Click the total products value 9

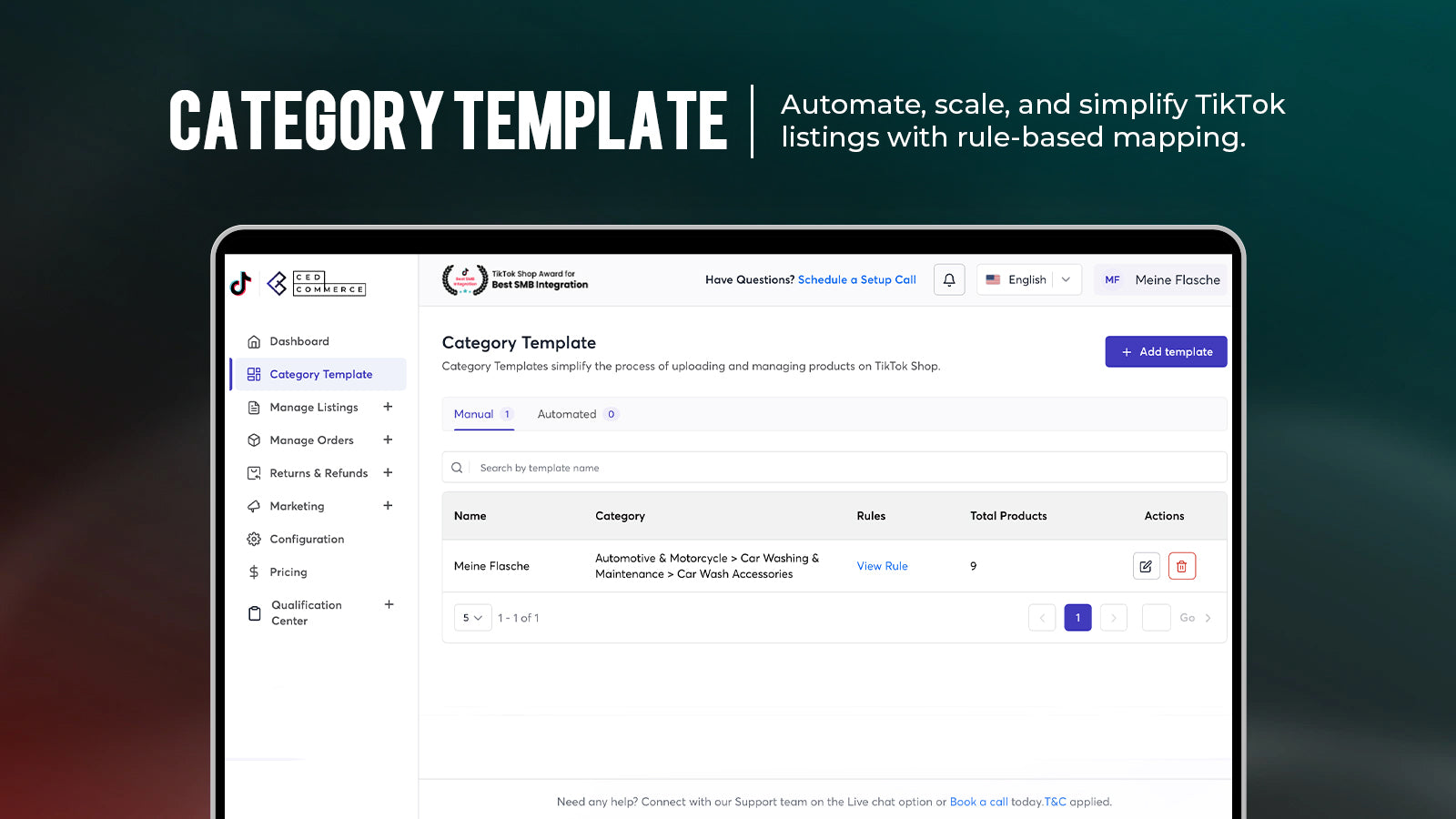[973, 566]
